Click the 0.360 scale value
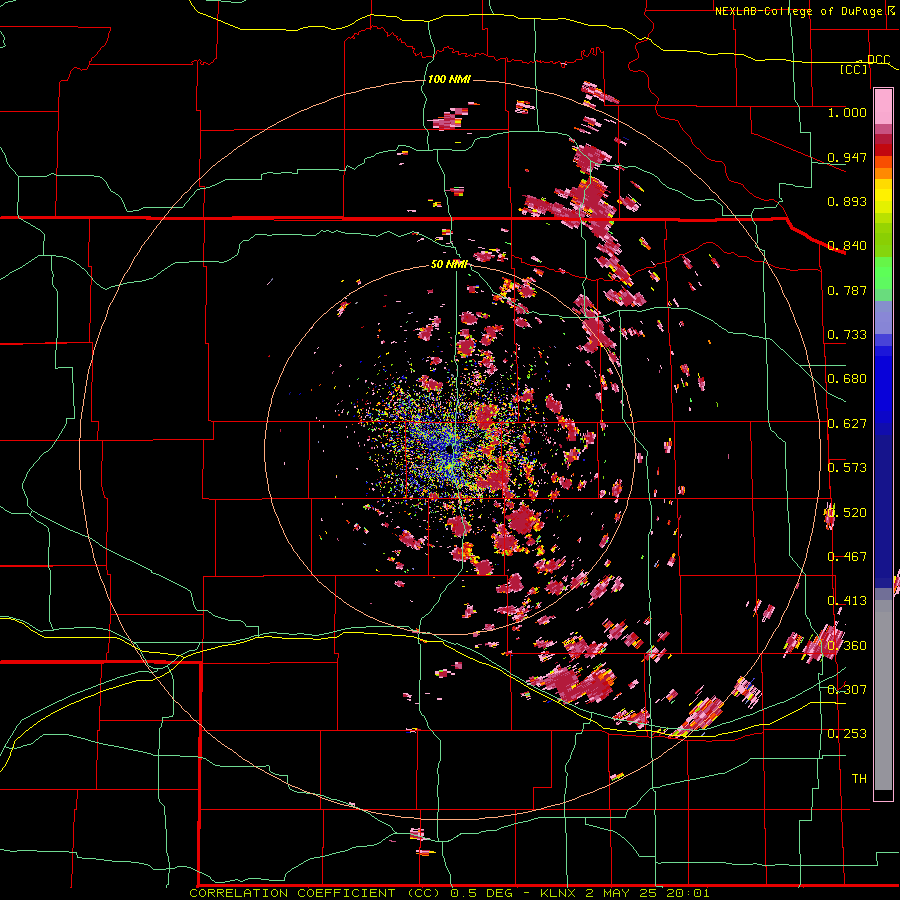 [847, 646]
